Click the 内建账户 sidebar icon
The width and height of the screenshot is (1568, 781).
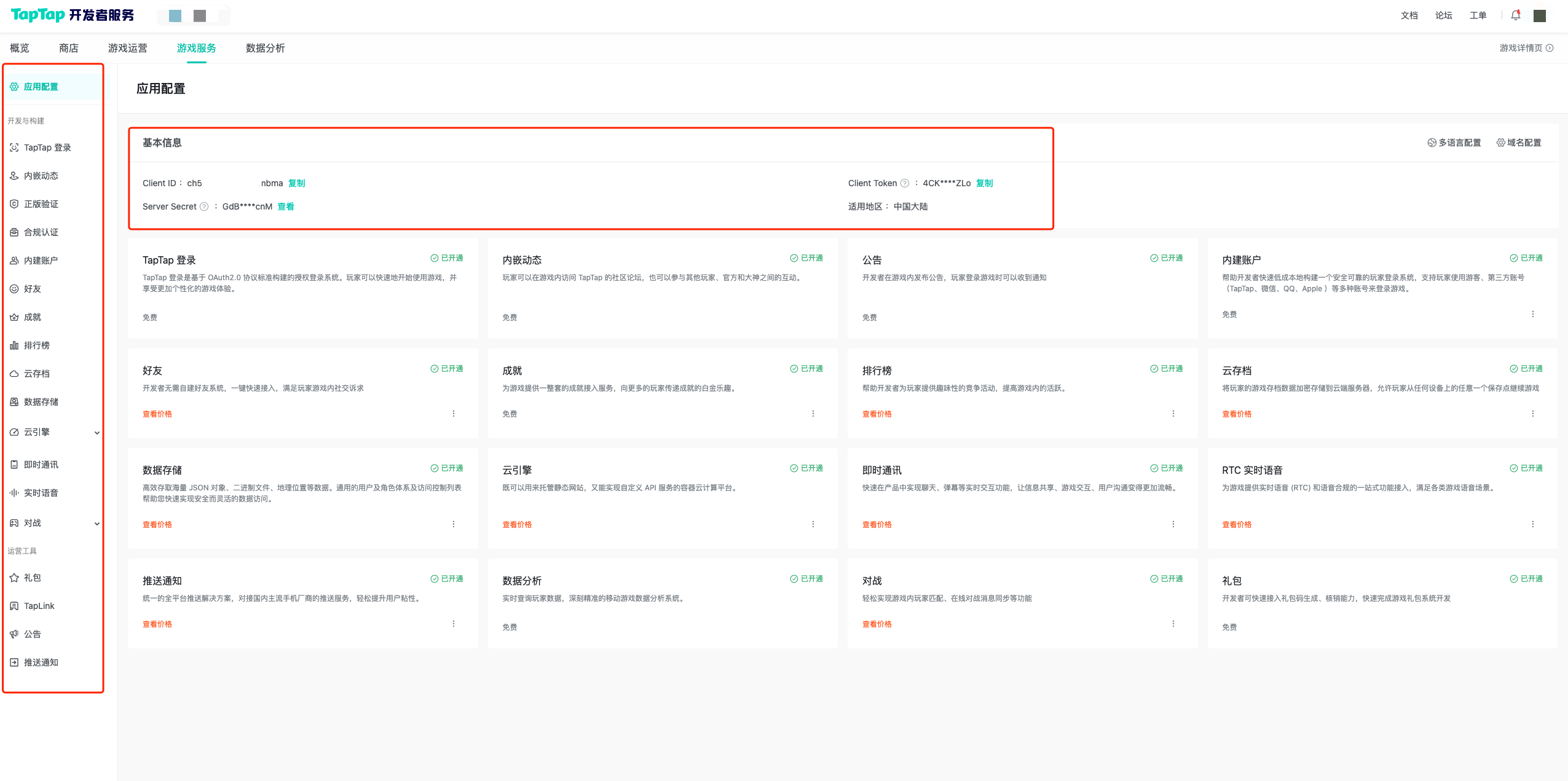point(14,261)
